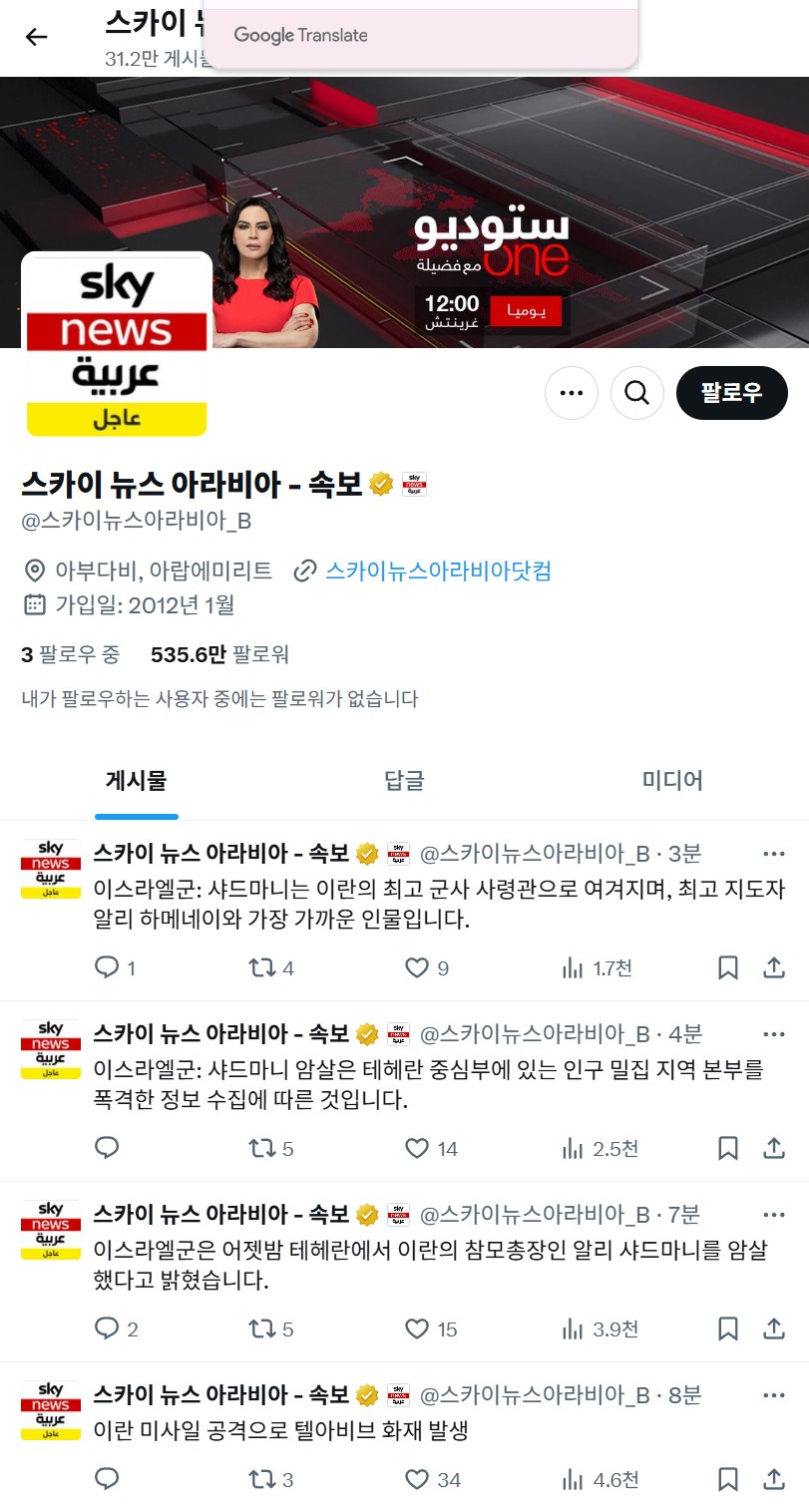Open the Sky News Arabia profile picture

pyautogui.click(x=117, y=346)
